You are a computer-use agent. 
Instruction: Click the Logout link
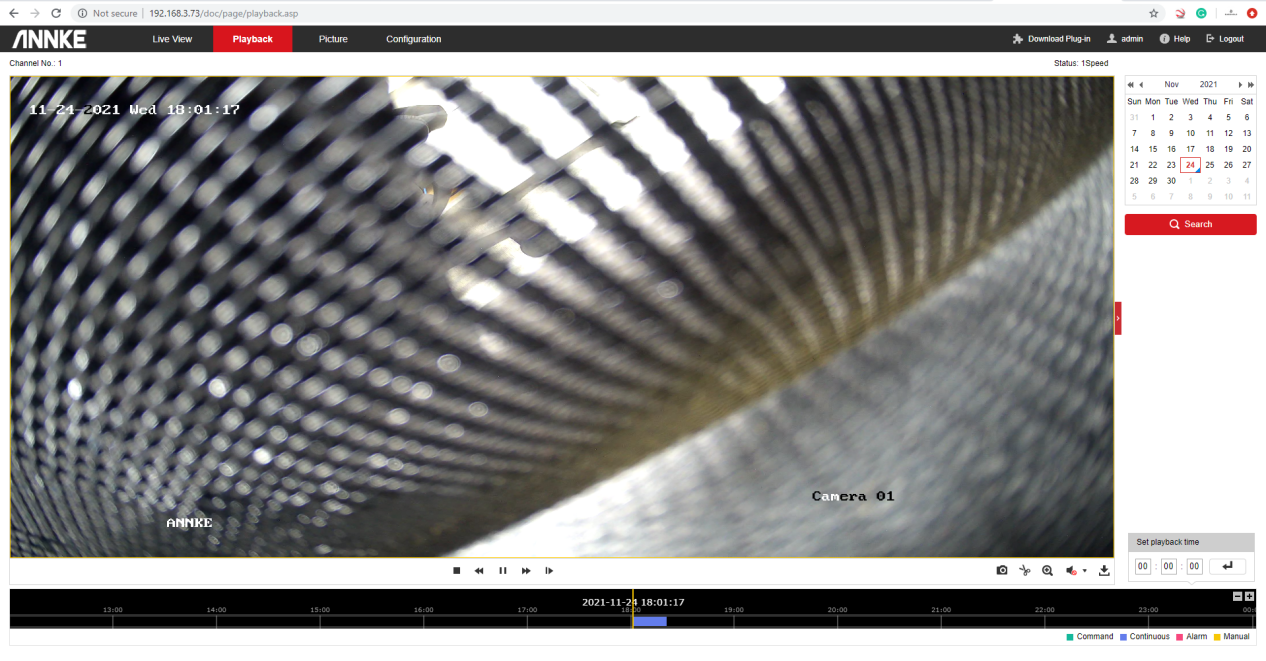click(x=1225, y=39)
